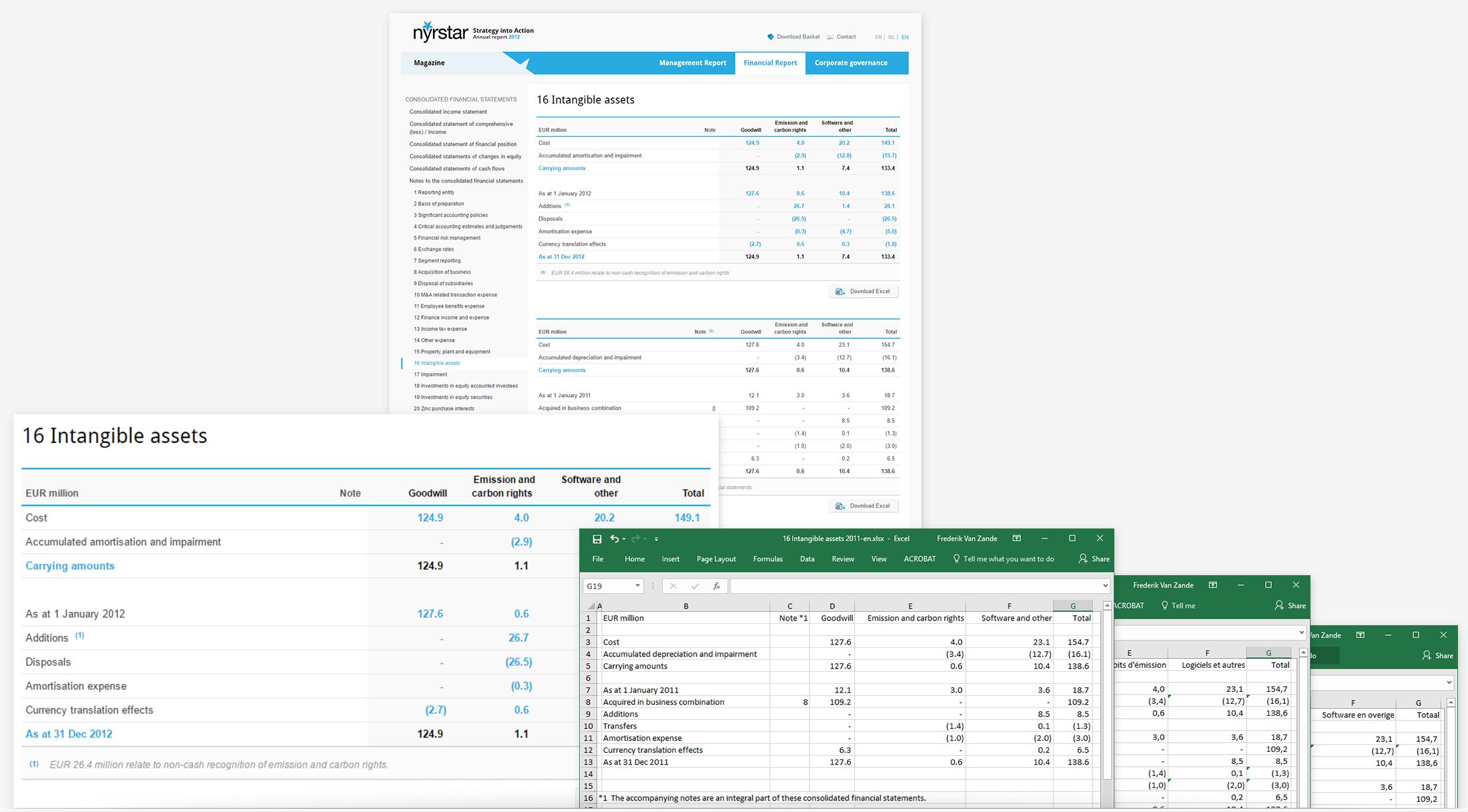Open the Review ribbon tab
The image size is (1468, 812).
point(843,558)
